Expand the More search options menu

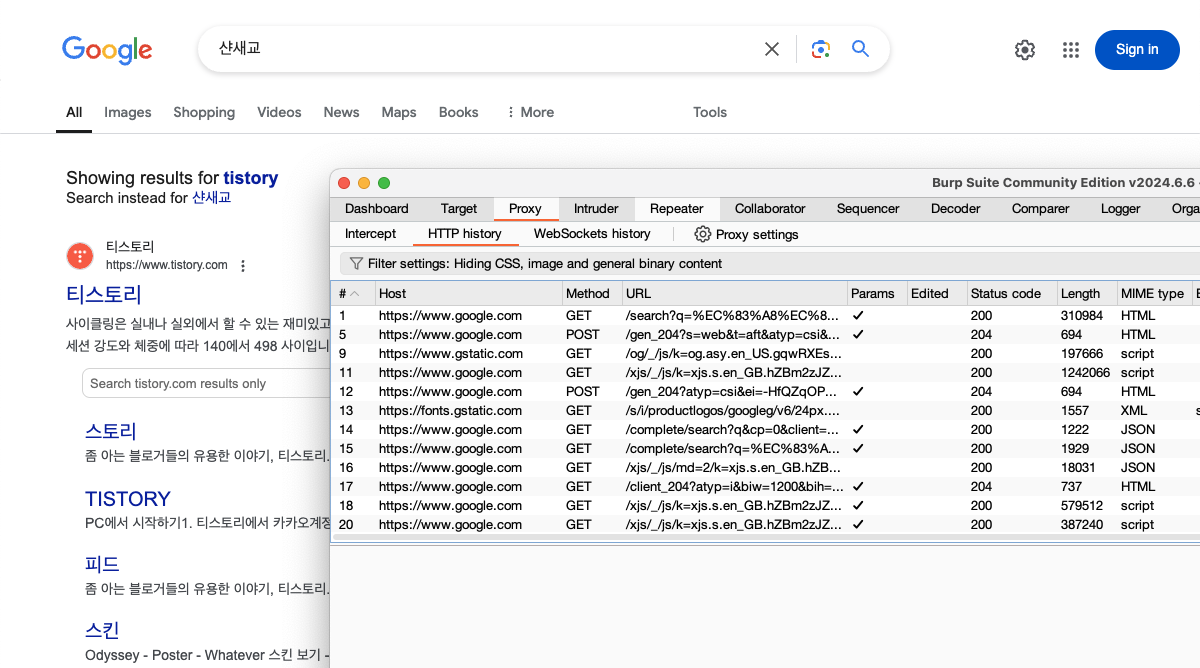pyautogui.click(x=530, y=112)
